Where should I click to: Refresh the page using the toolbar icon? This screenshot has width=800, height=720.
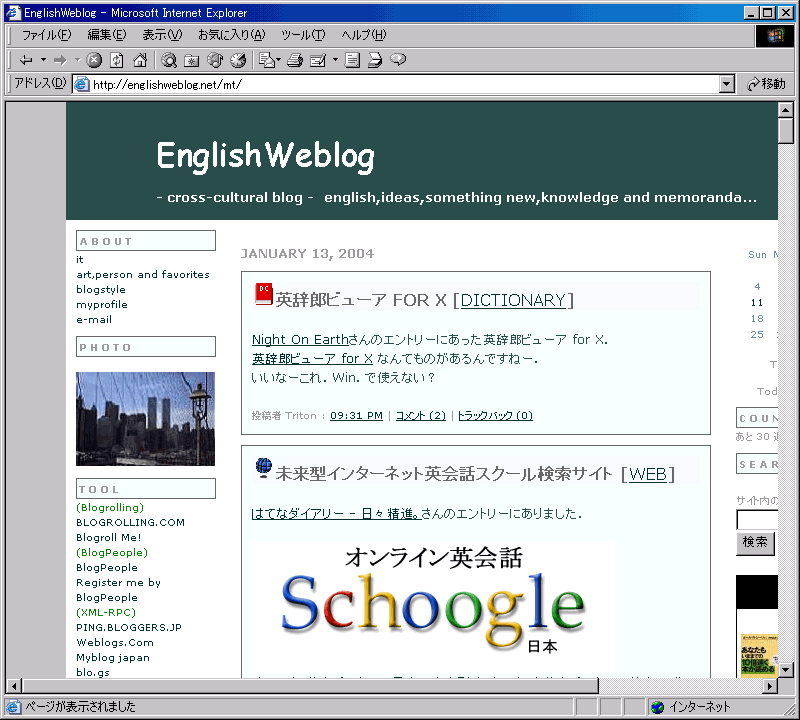click(x=117, y=60)
